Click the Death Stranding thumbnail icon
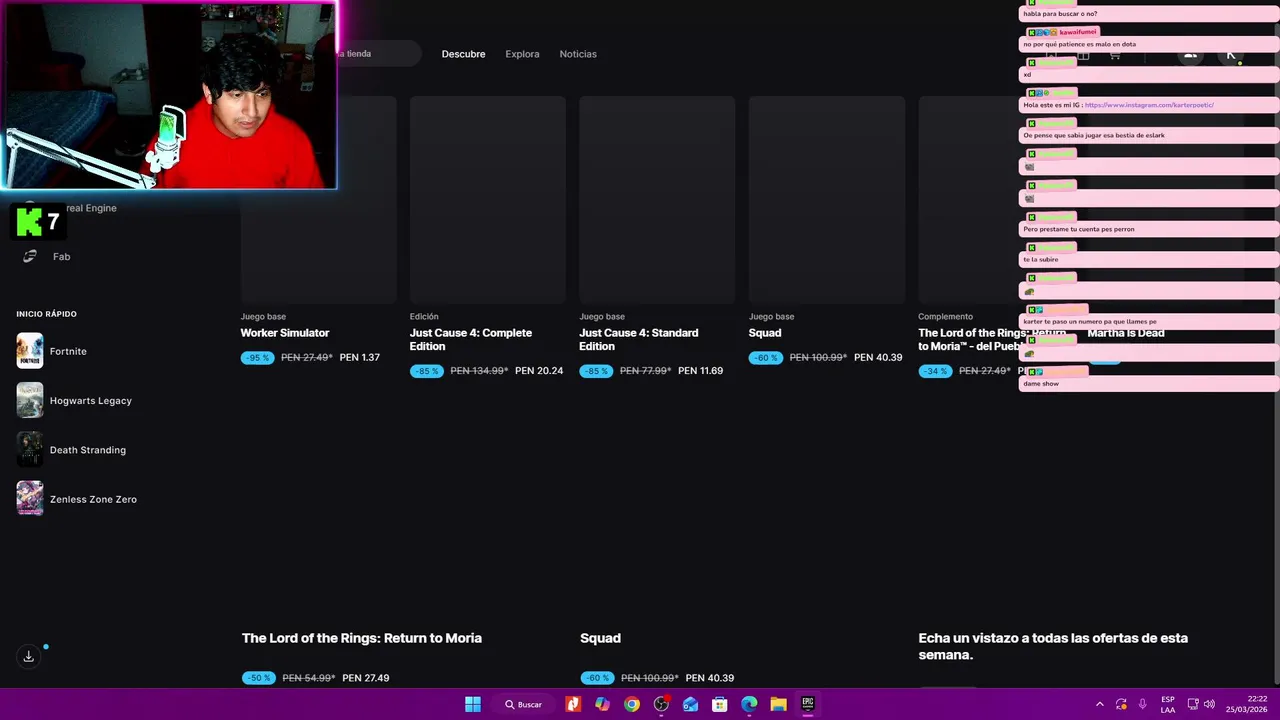This screenshot has height=720, width=1280. click(x=29, y=449)
